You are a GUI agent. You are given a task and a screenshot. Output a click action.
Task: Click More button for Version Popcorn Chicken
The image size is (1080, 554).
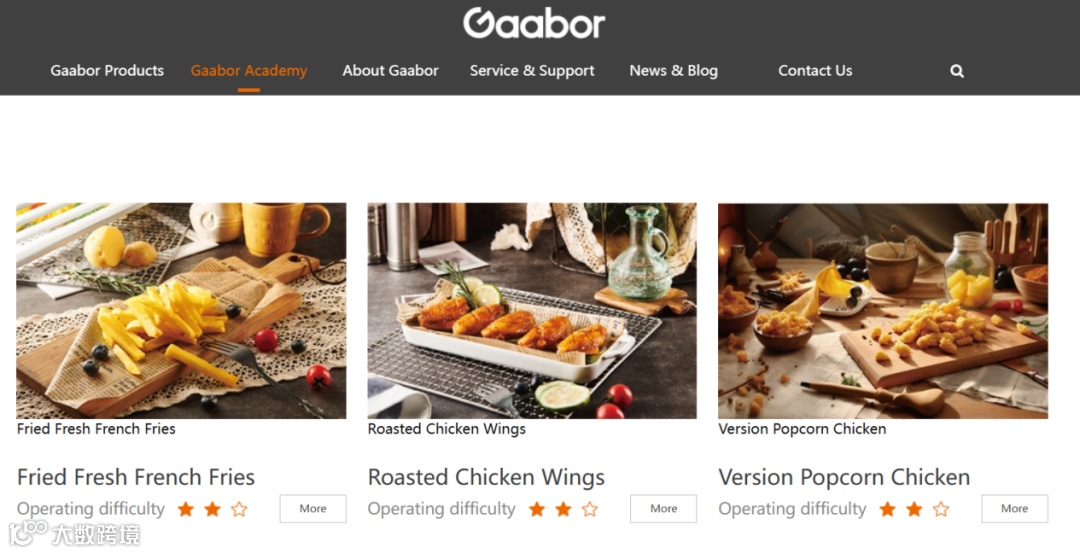point(1015,509)
